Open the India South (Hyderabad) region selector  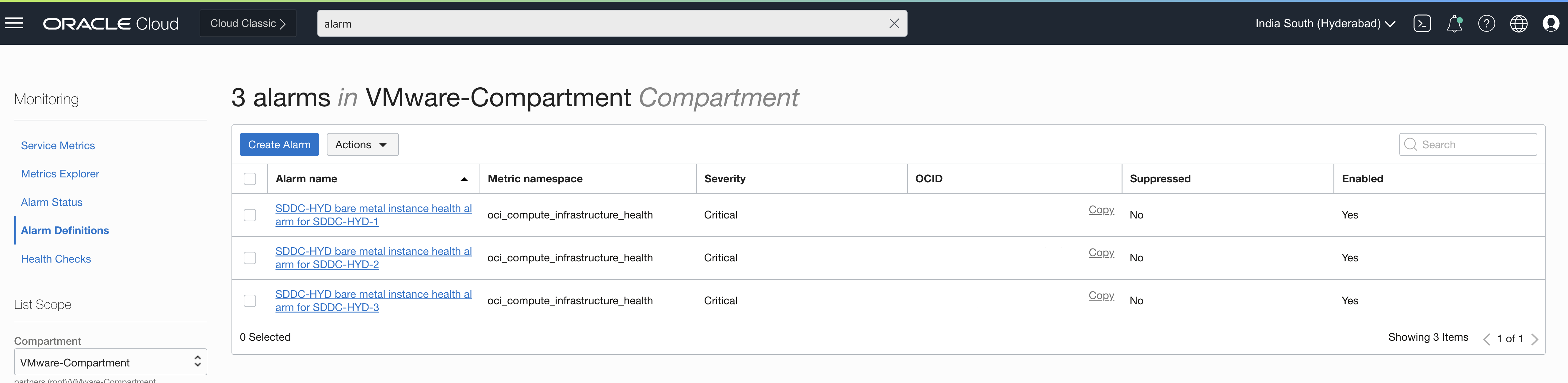tap(1325, 24)
